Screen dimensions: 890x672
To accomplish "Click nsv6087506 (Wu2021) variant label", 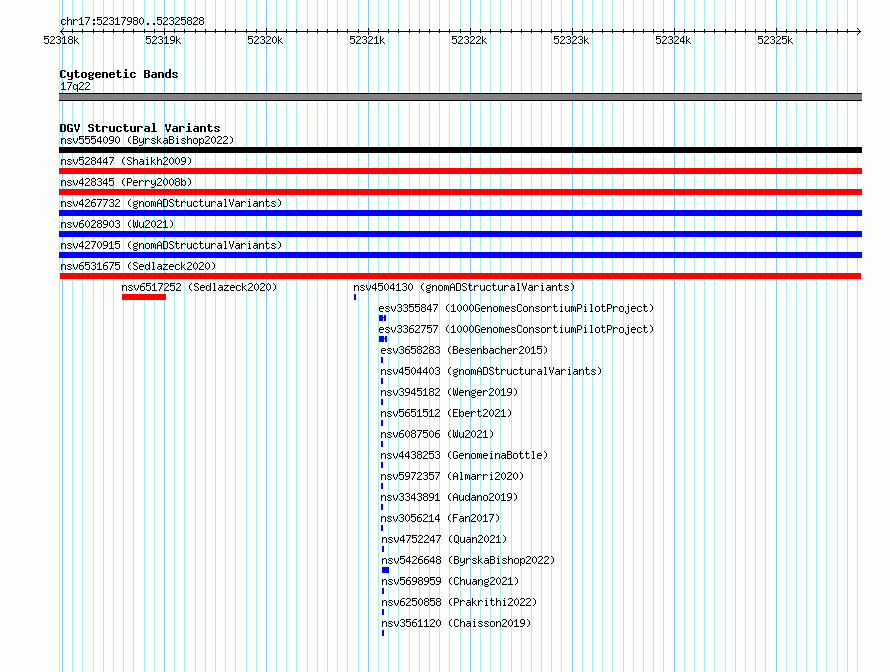I will tap(437, 434).
